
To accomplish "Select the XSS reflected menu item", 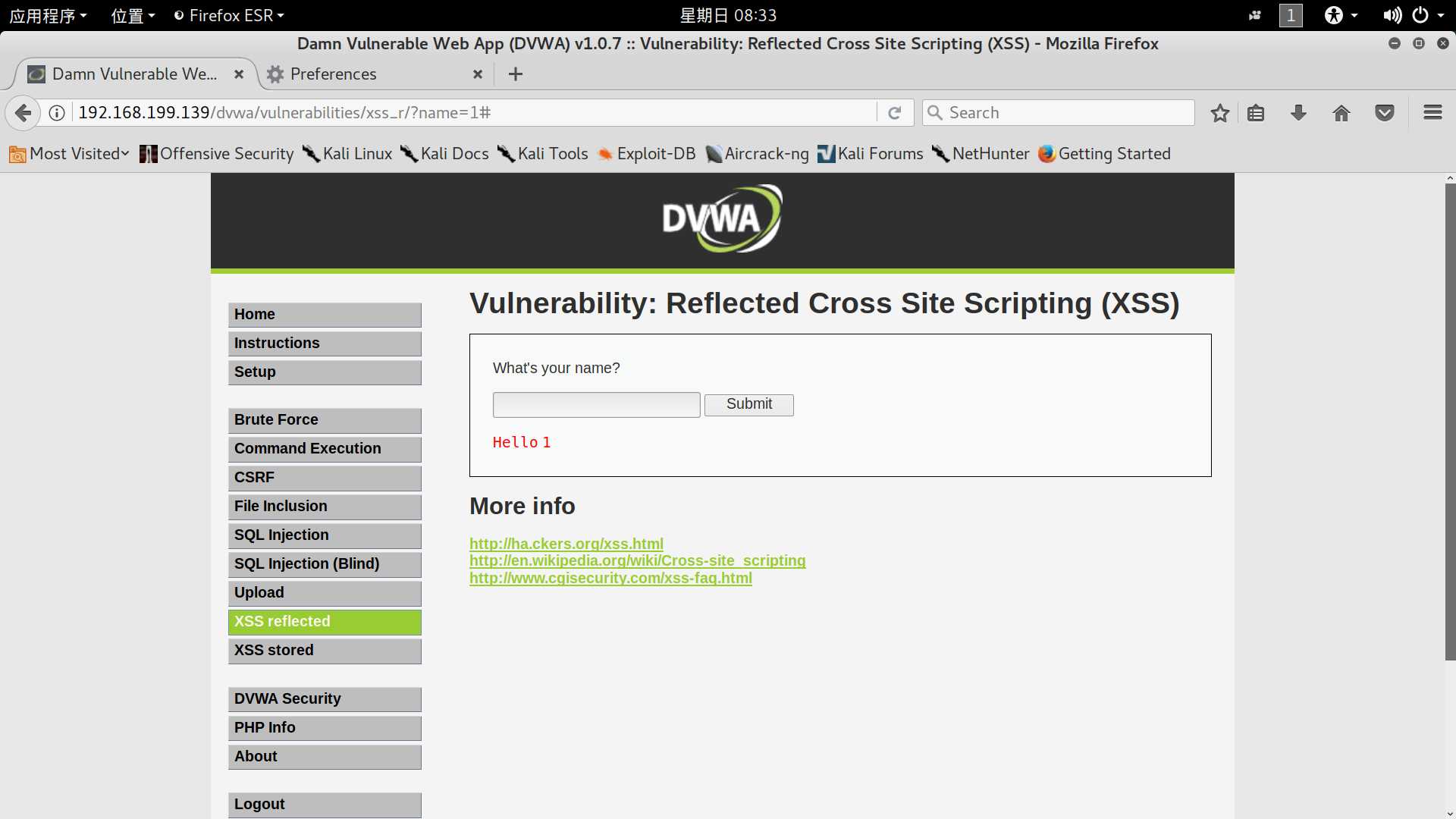I will point(325,622).
